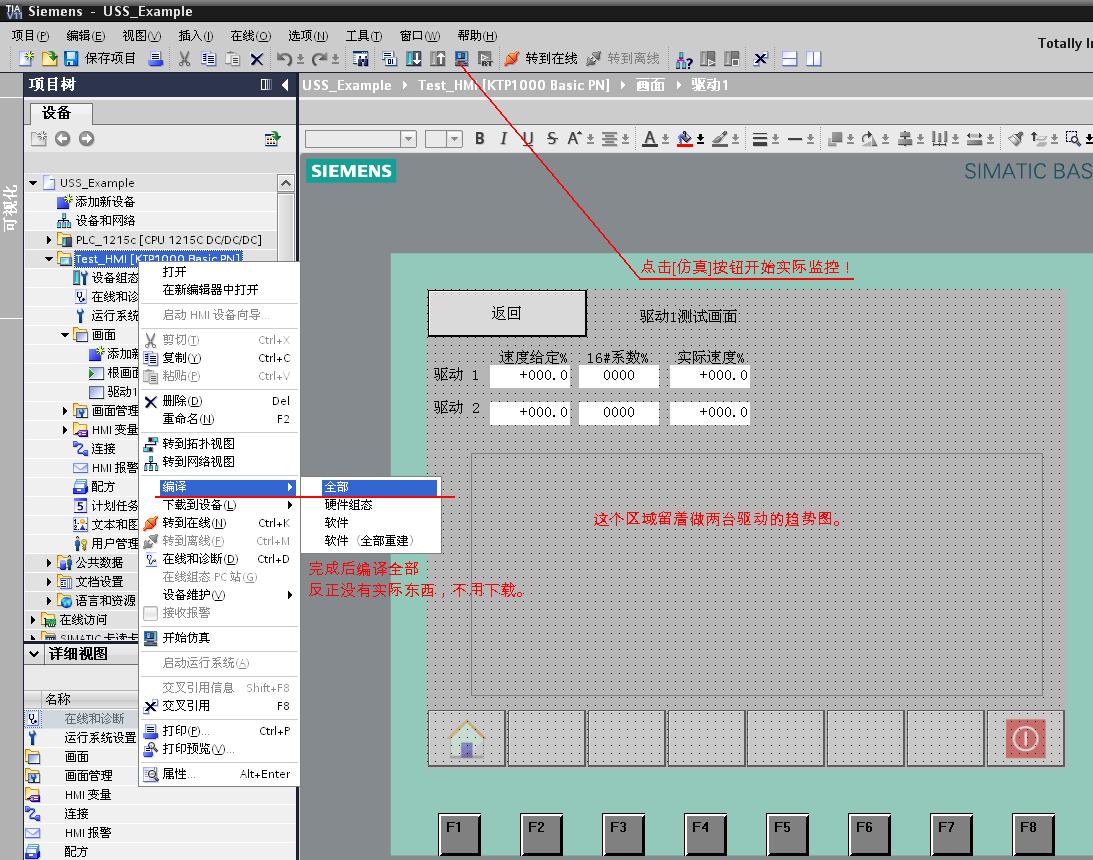
Task: Click the F5 function key
Action: [788, 834]
